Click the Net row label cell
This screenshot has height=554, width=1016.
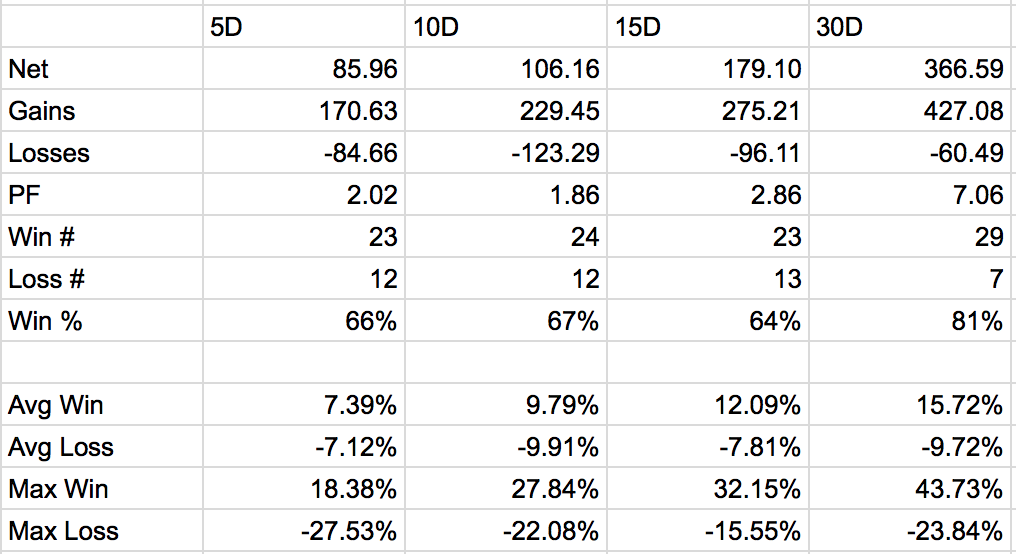102,69
